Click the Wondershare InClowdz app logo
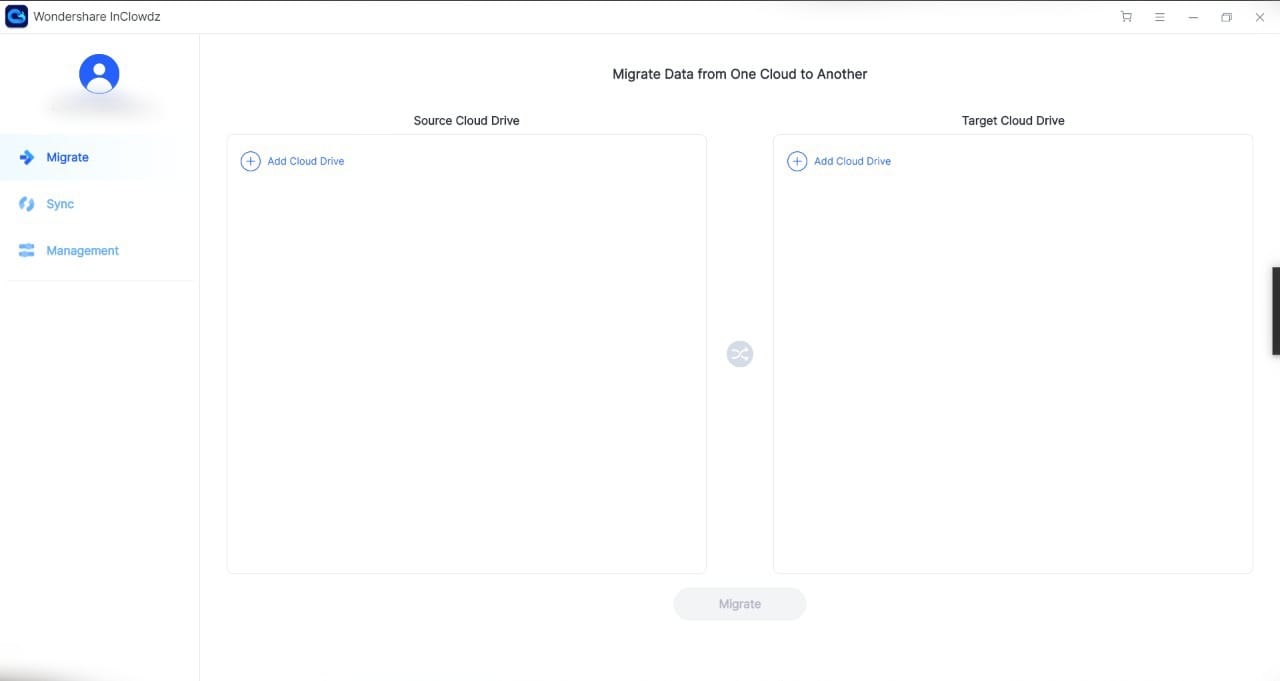1280x681 pixels. coord(16,17)
